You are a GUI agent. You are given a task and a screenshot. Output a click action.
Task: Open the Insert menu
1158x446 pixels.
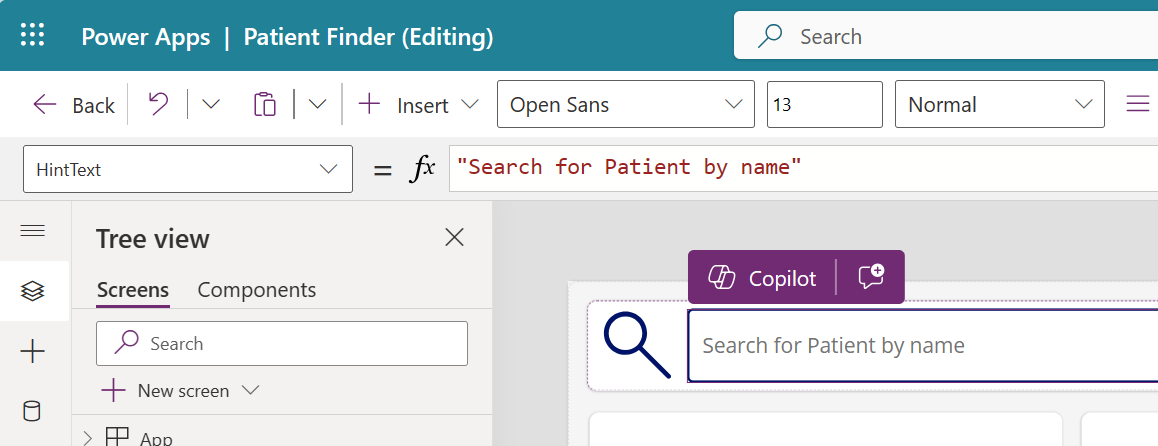click(418, 105)
